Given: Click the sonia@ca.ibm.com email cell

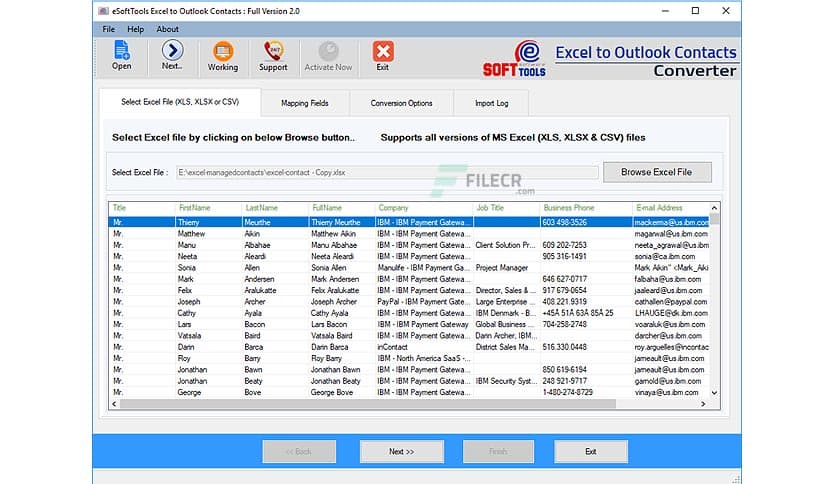Looking at the screenshot, I should pos(671,256).
